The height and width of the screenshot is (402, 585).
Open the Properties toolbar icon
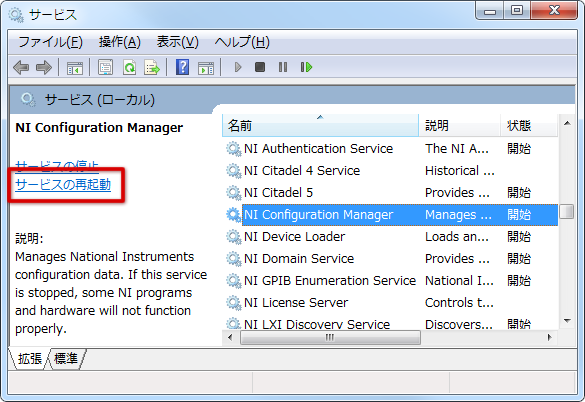pyautogui.click(x=105, y=68)
